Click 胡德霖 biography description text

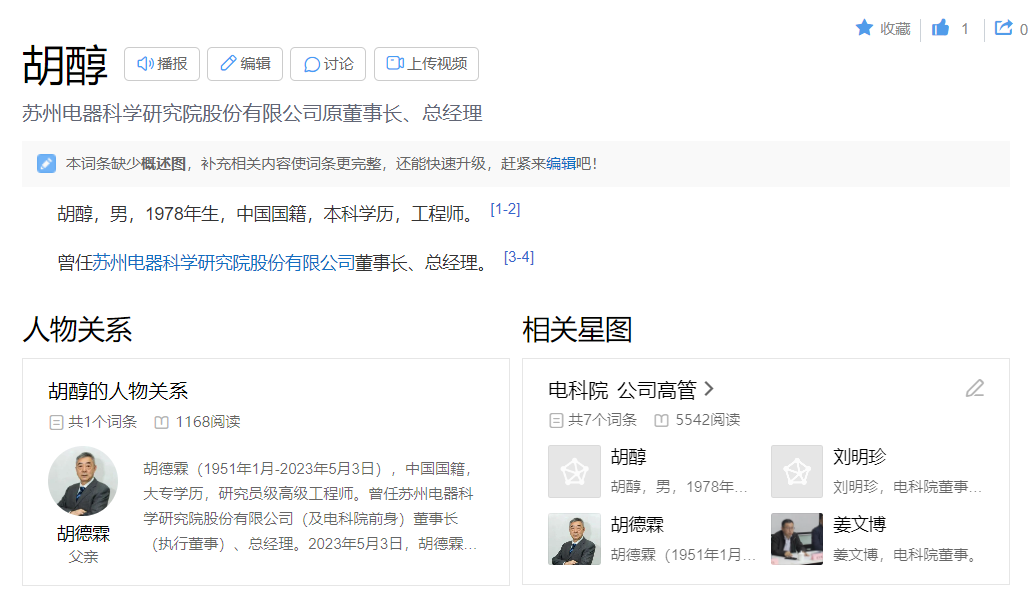pyautogui.click(x=310, y=506)
